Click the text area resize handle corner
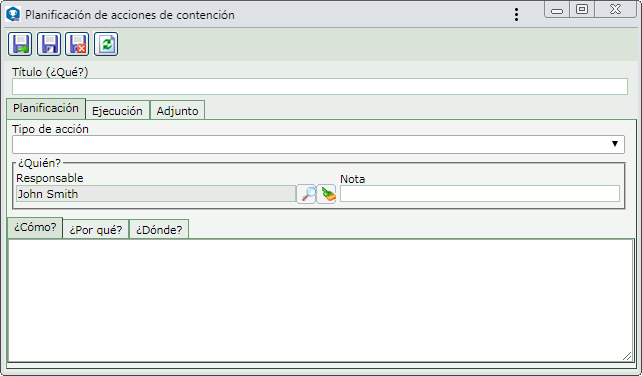Viewport: 642px width, 376px height. 627,356
